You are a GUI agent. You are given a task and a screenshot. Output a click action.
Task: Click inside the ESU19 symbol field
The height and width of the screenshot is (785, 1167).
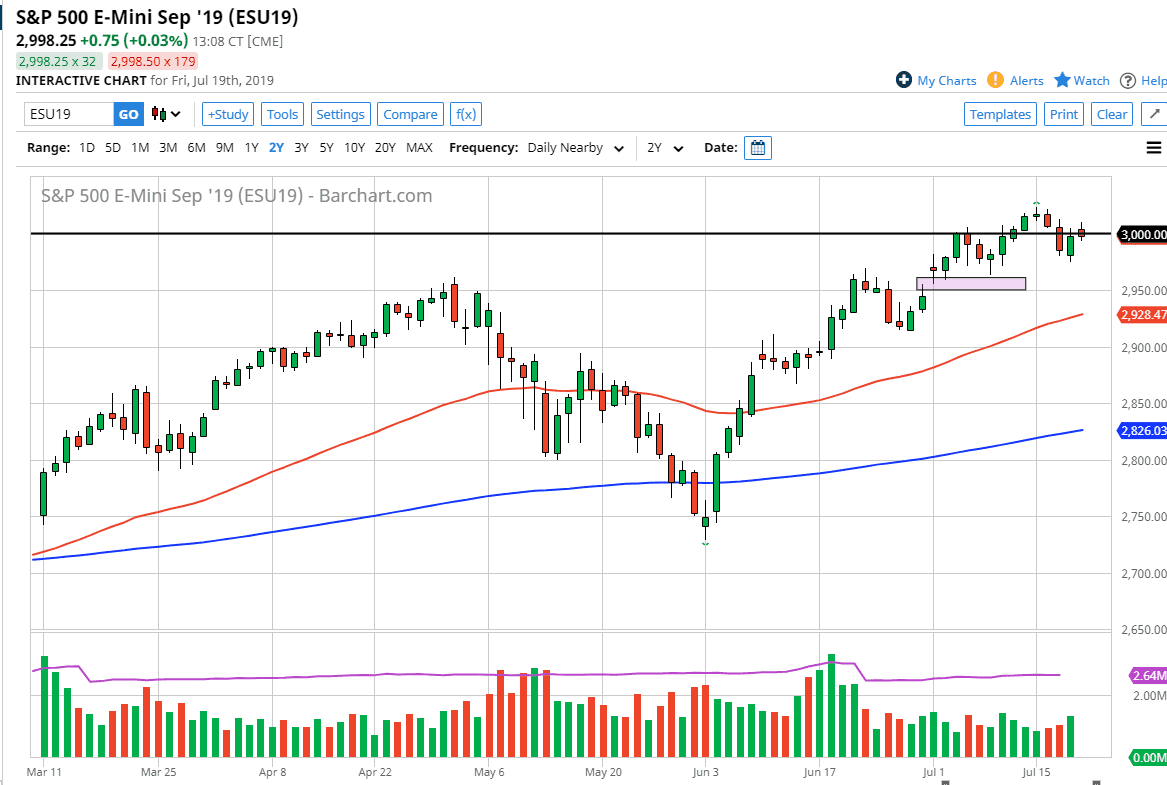[x=65, y=114]
